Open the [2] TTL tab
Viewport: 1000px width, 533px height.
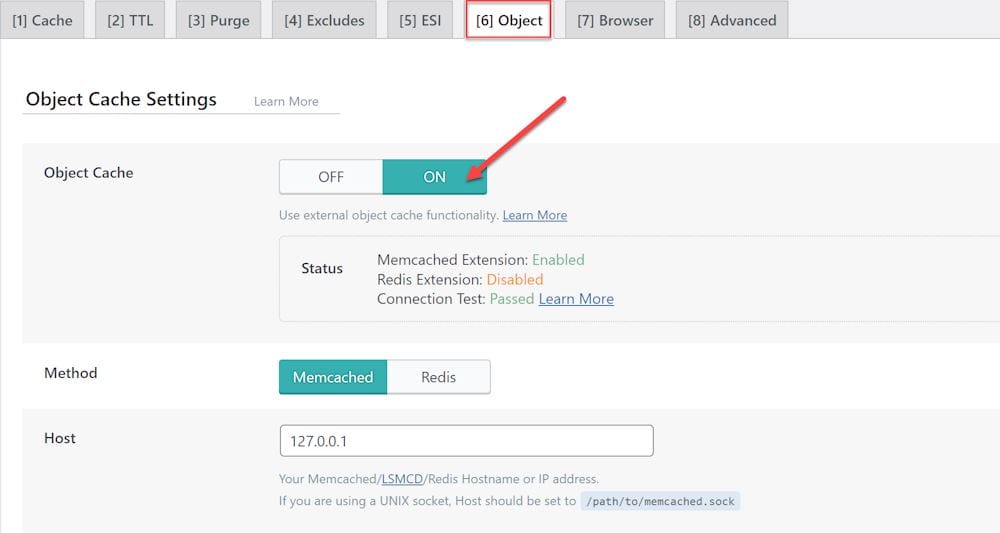click(x=130, y=20)
